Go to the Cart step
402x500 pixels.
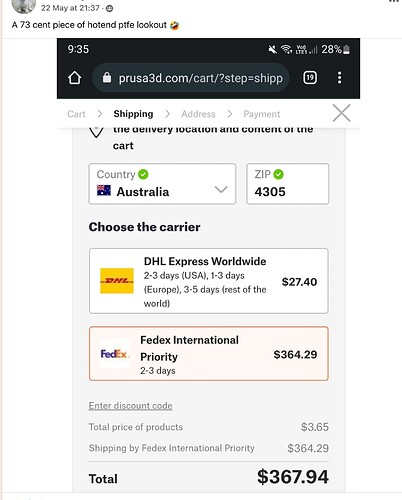[x=76, y=114]
